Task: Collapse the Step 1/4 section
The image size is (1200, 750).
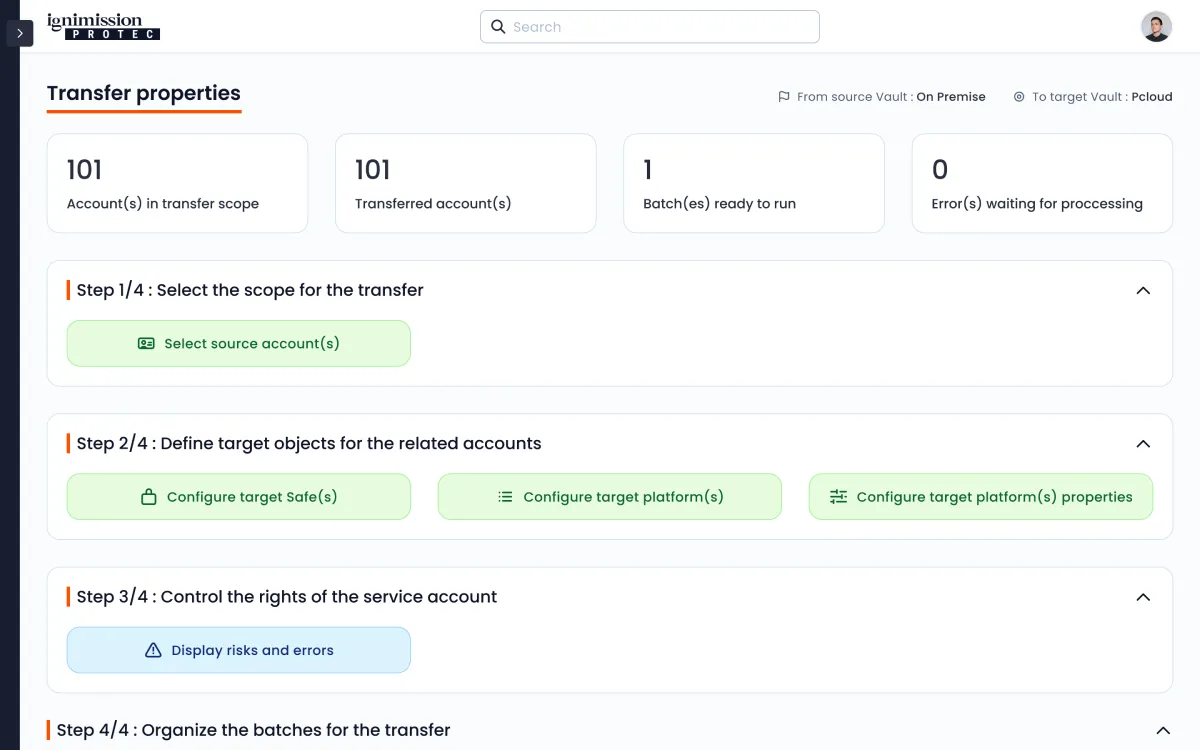Action: click(1143, 290)
